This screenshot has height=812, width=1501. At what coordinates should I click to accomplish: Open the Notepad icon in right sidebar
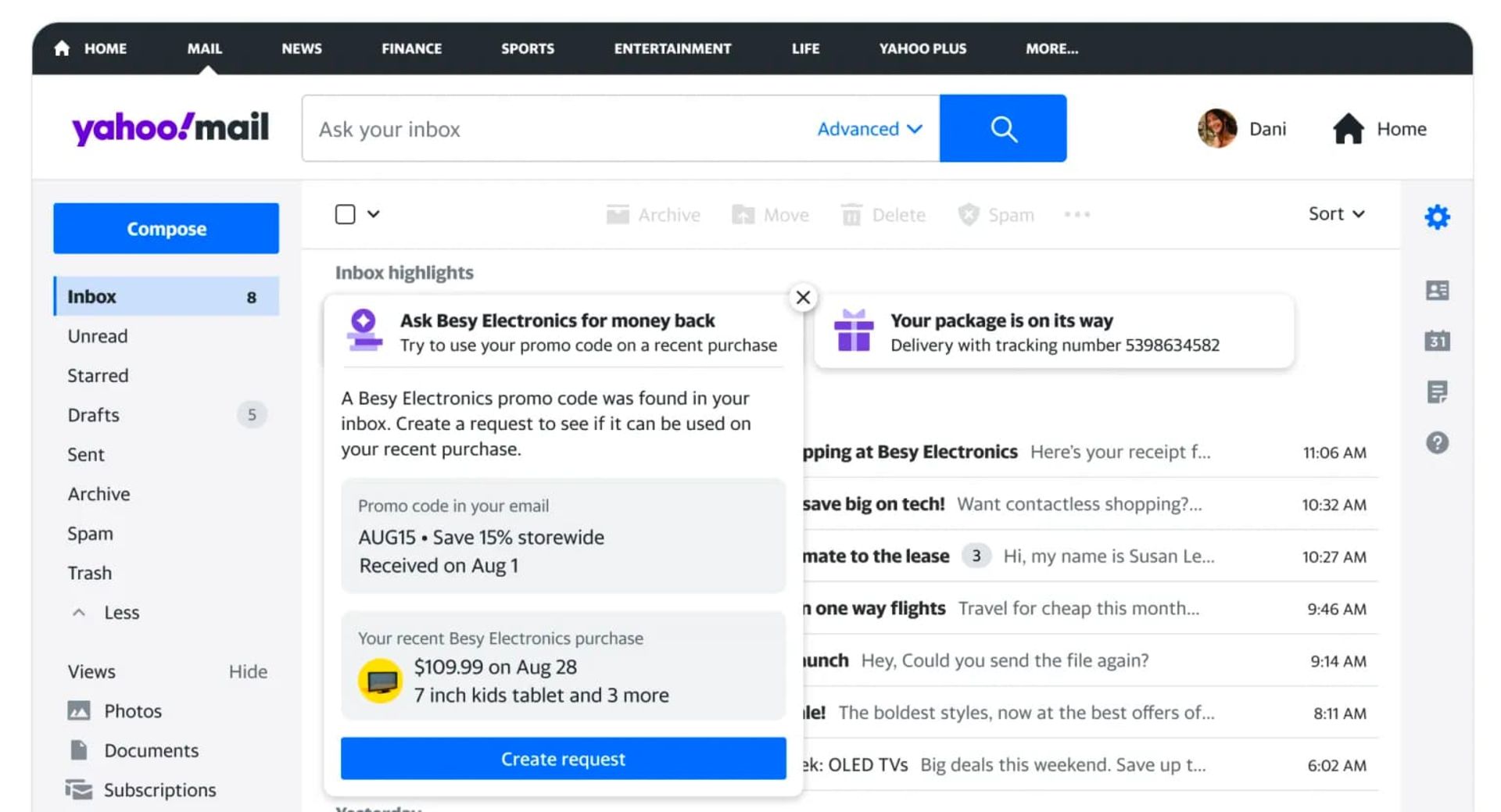(x=1438, y=392)
